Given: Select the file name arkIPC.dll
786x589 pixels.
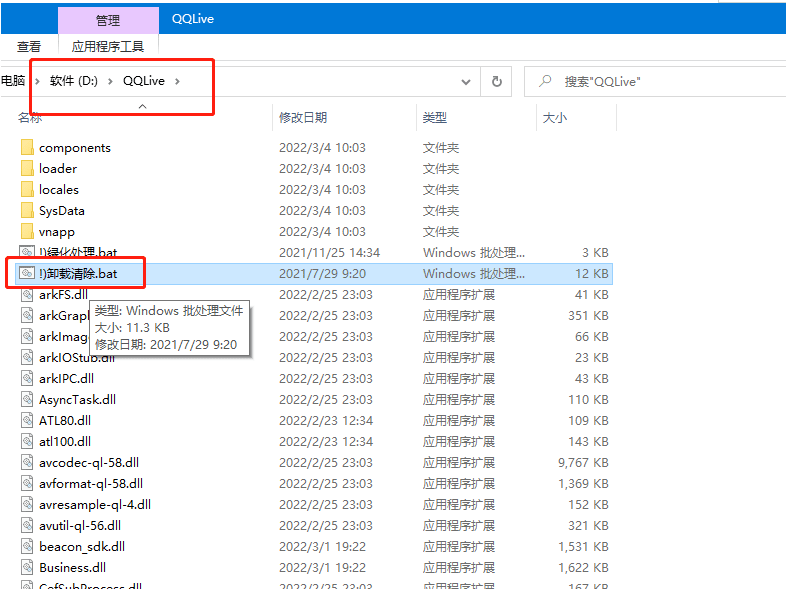Looking at the screenshot, I should point(66,379).
